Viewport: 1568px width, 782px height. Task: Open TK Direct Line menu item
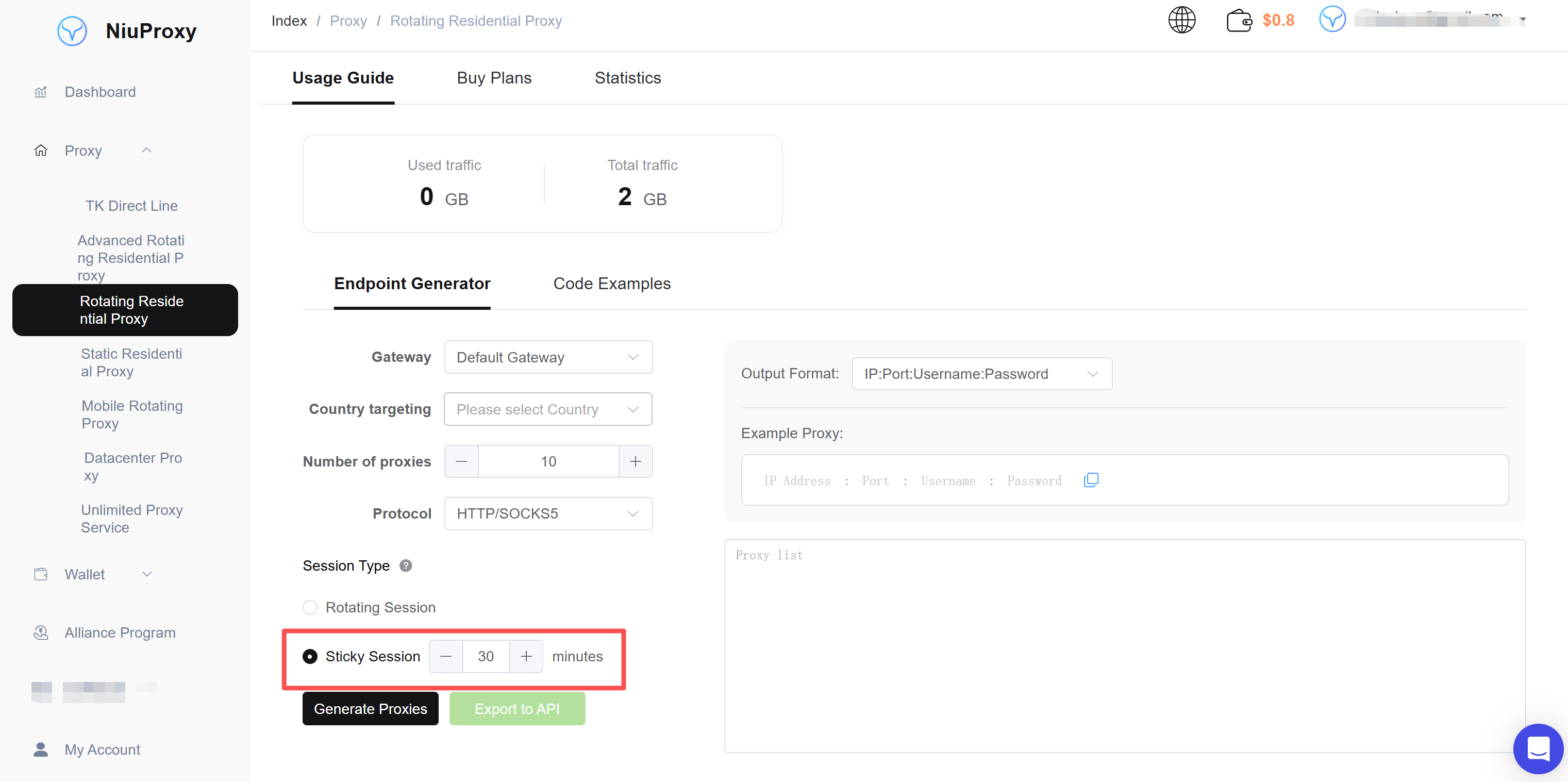point(131,206)
